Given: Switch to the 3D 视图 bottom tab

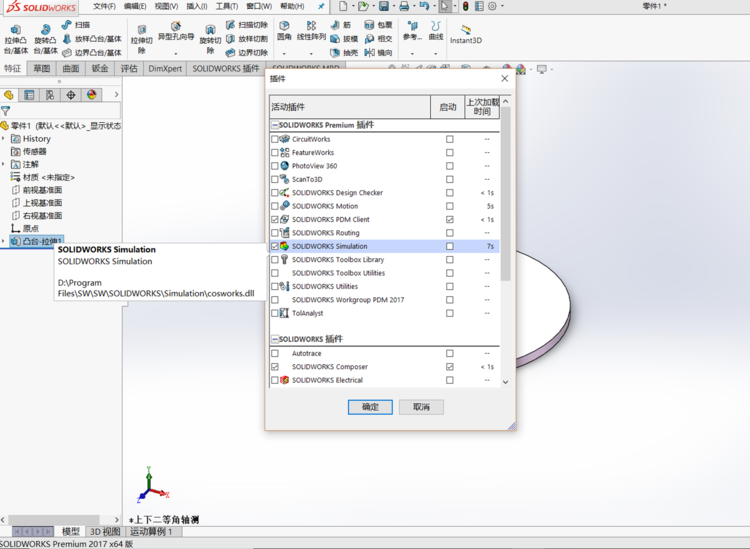Looking at the screenshot, I should 105,532.
